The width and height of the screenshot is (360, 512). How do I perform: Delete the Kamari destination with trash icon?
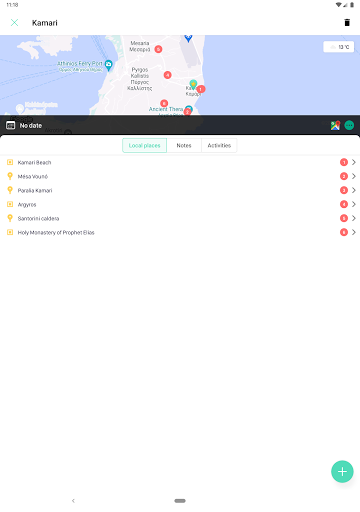[x=347, y=23]
